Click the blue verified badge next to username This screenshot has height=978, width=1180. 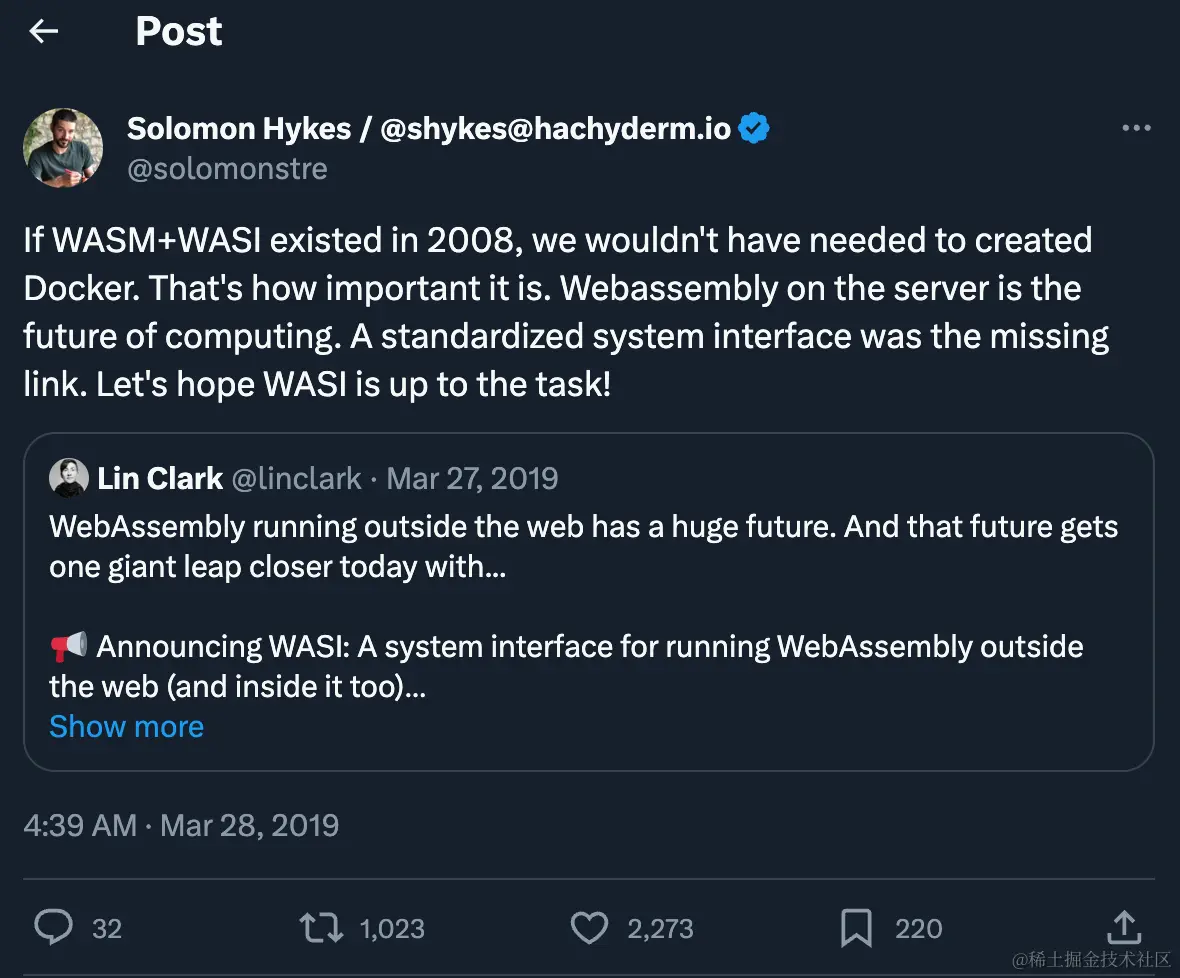(753, 128)
